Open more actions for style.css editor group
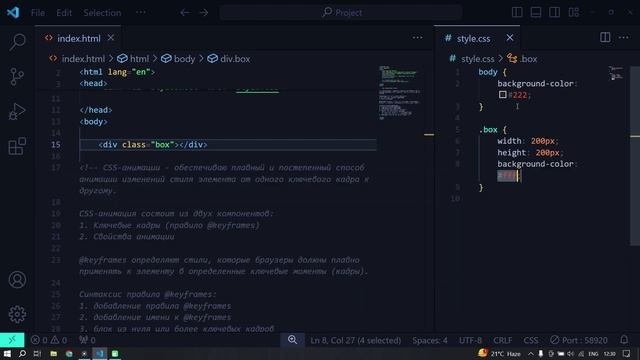Viewport: 640px width, 360px height. (624, 38)
